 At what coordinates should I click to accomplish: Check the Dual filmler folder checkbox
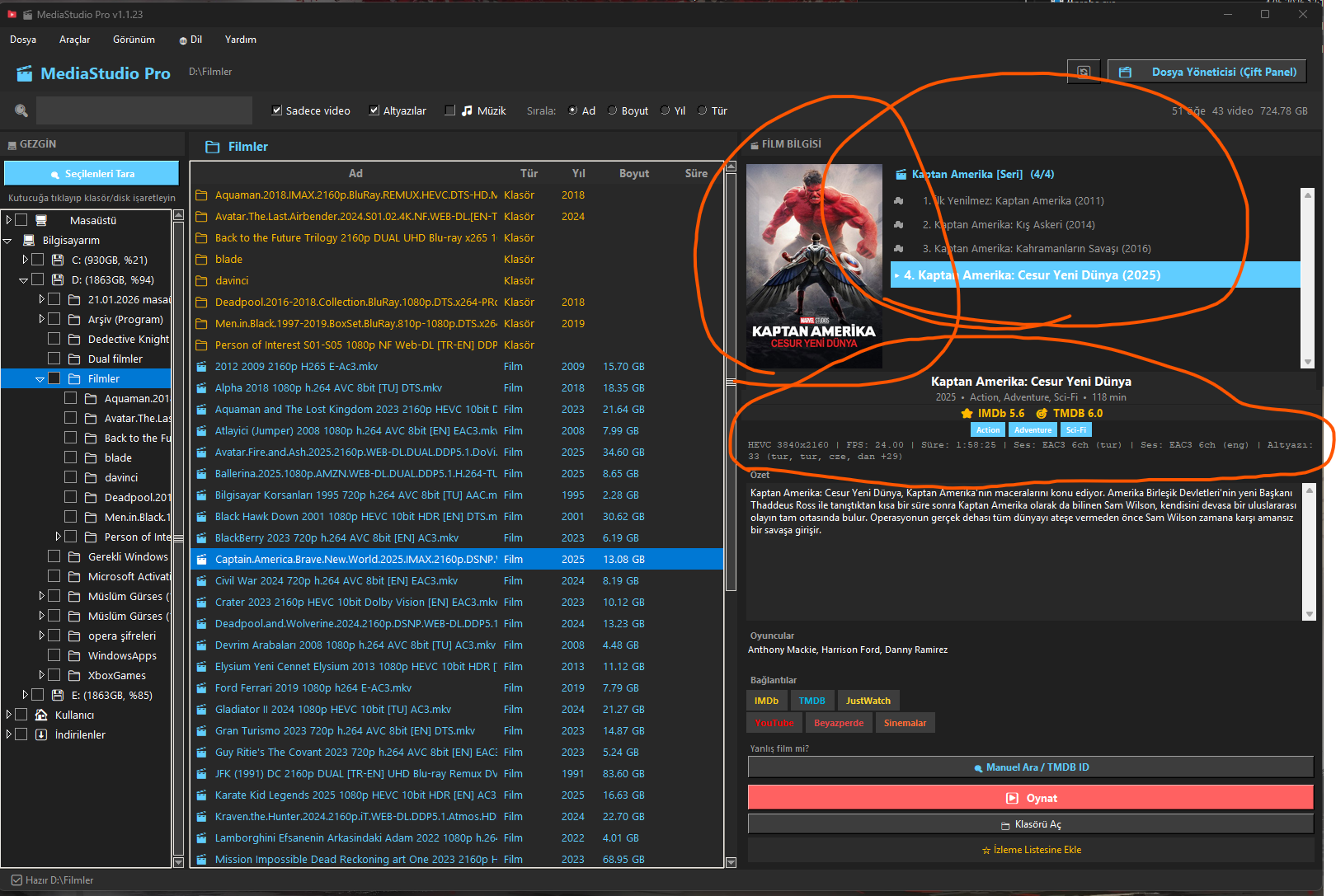pos(54,359)
